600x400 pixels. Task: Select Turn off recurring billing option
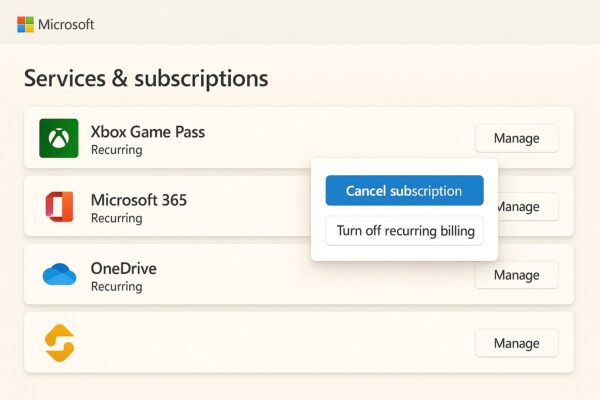[404, 231]
